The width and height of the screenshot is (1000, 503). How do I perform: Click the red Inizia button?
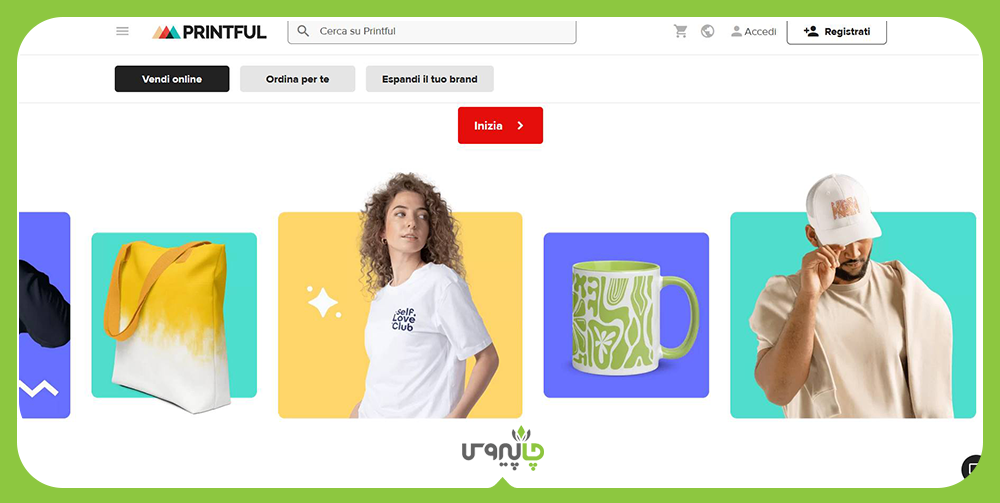[500, 126]
